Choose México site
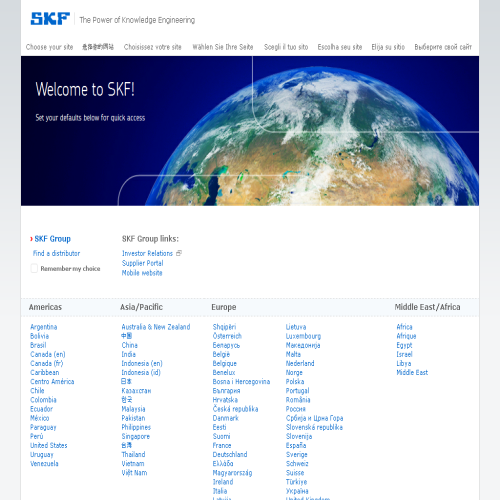The image size is (500, 500). tap(40, 418)
